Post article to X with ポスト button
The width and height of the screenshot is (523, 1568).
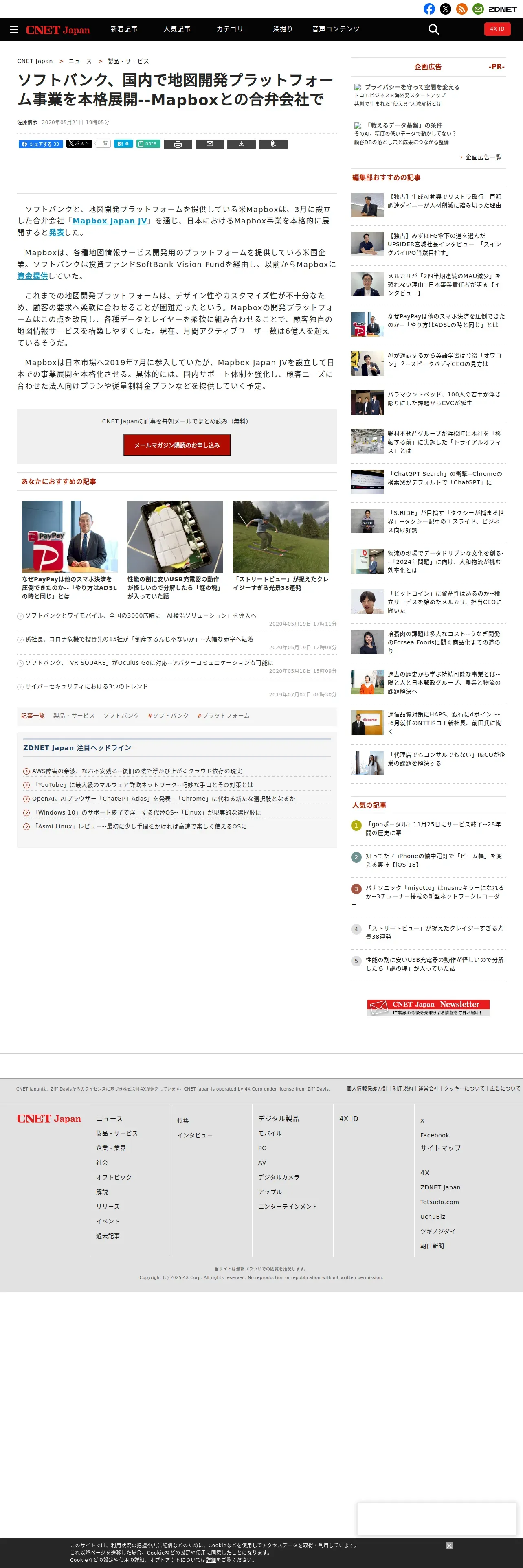click(79, 144)
